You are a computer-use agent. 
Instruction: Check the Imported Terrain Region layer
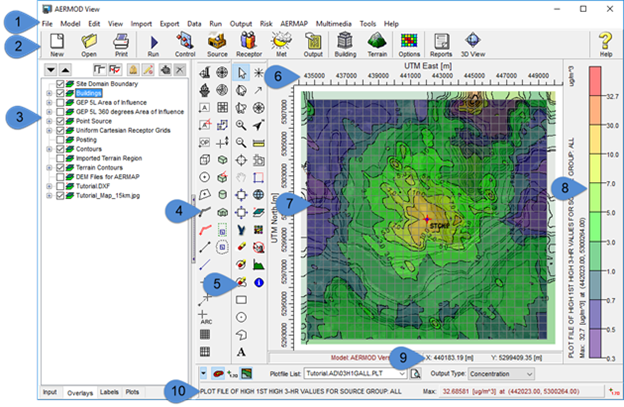tap(60, 158)
